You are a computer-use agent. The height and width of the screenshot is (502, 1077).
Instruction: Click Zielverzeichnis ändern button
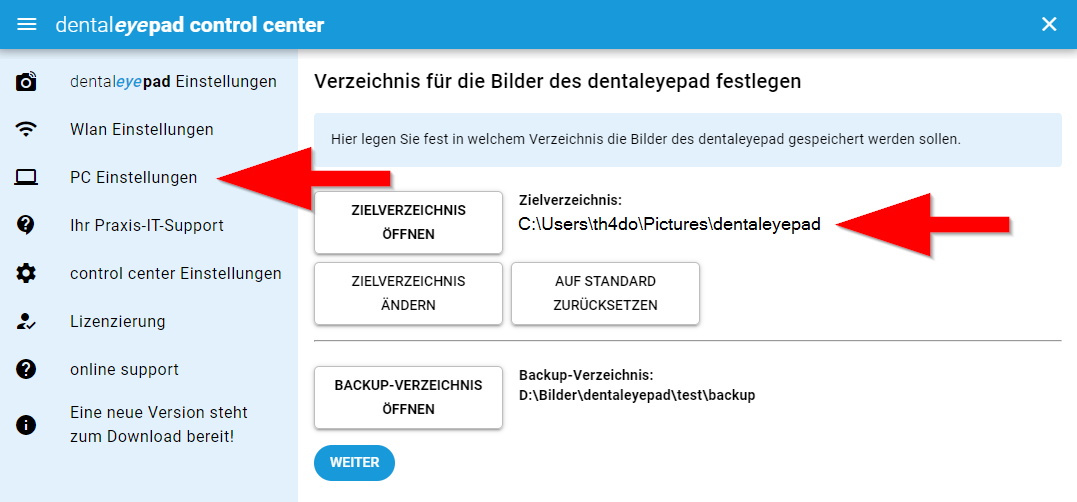[x=408, y=293]
